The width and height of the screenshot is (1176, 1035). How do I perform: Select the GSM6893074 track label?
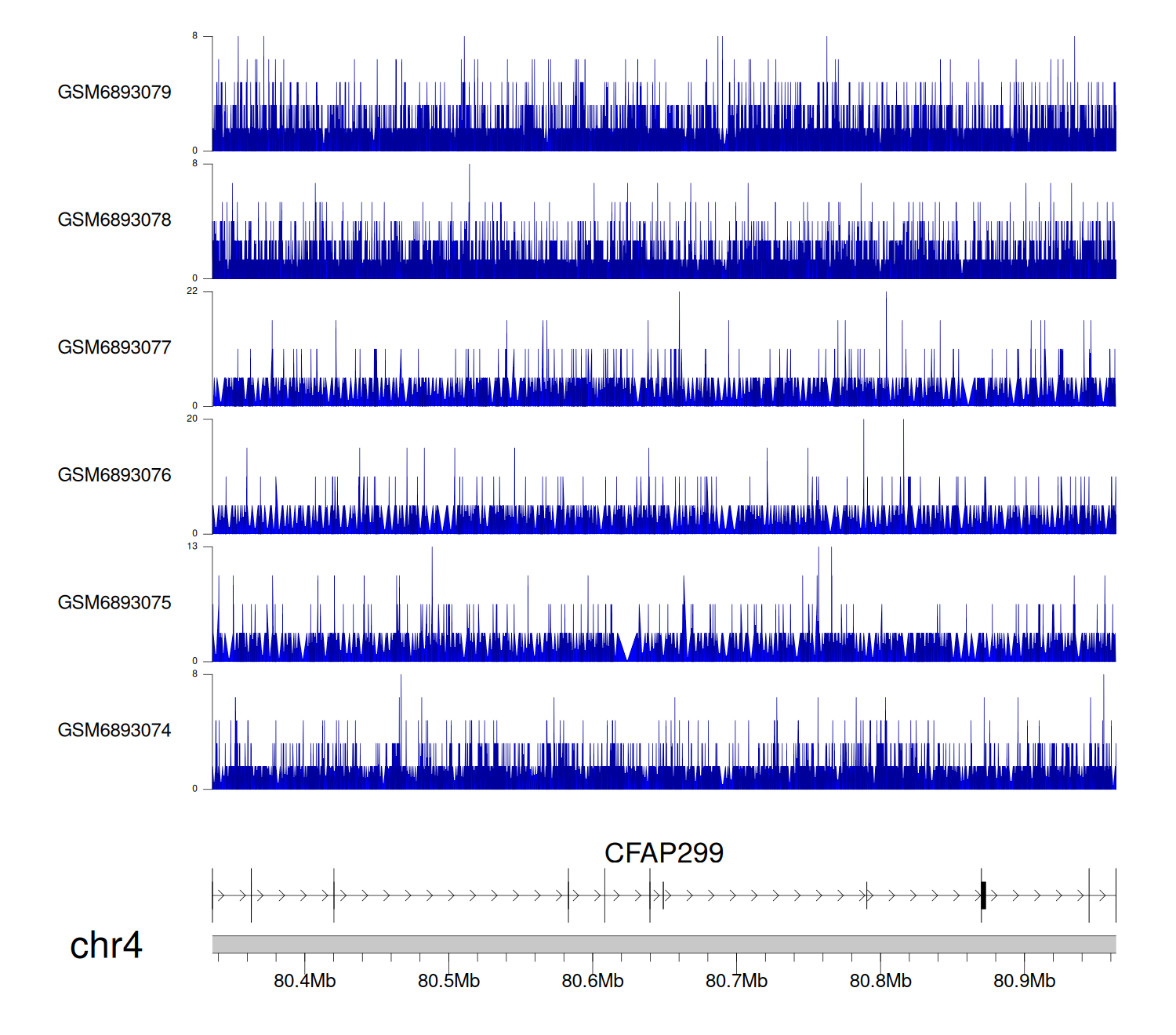tap(114, 731)
